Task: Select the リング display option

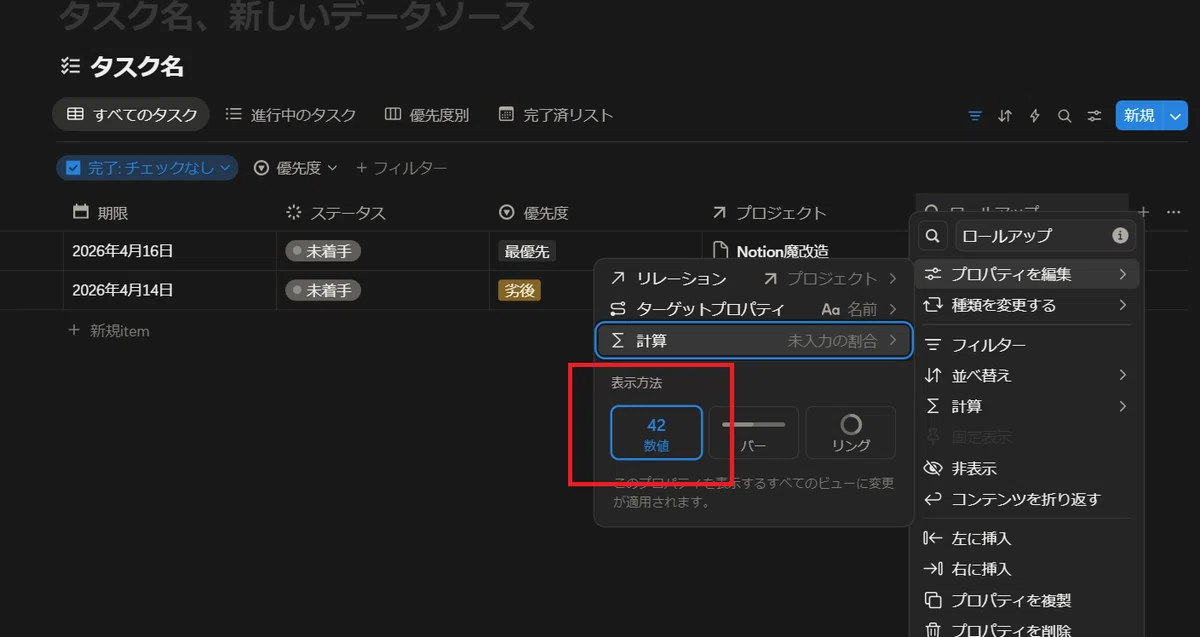Action: (851, 433)
